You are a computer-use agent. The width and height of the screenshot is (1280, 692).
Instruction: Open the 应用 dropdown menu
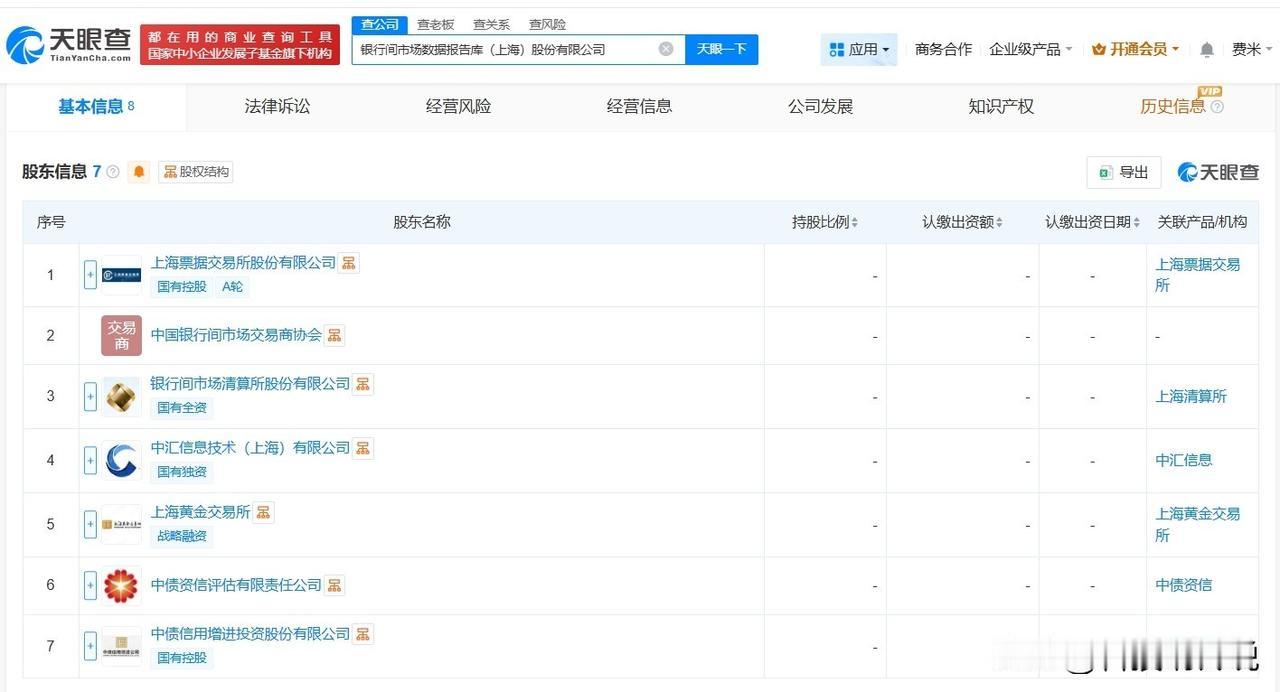click(859, 49)
